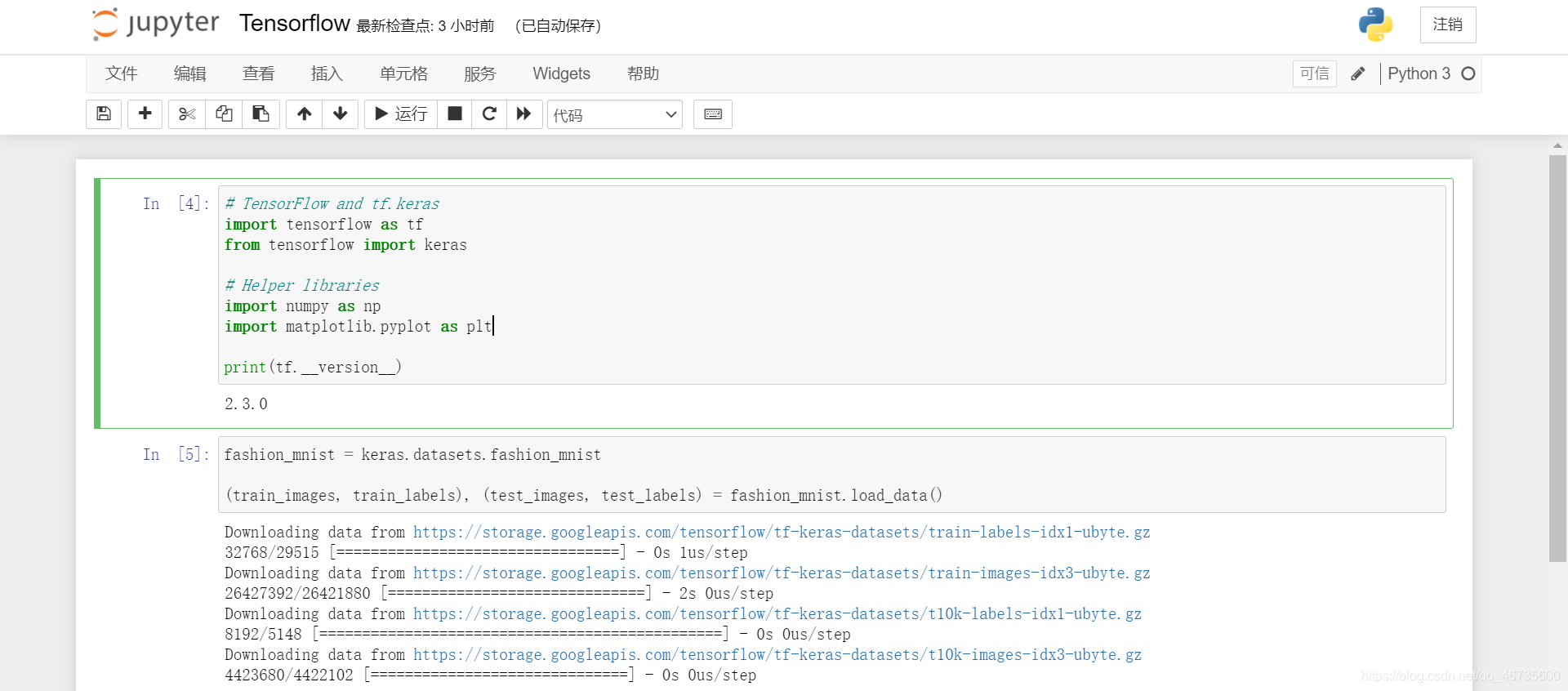The height and width of the screenshot is (691, 1568).
Task: Open the train-images-idx3-ubyte.gz download link
Action: tap(782, 573)
